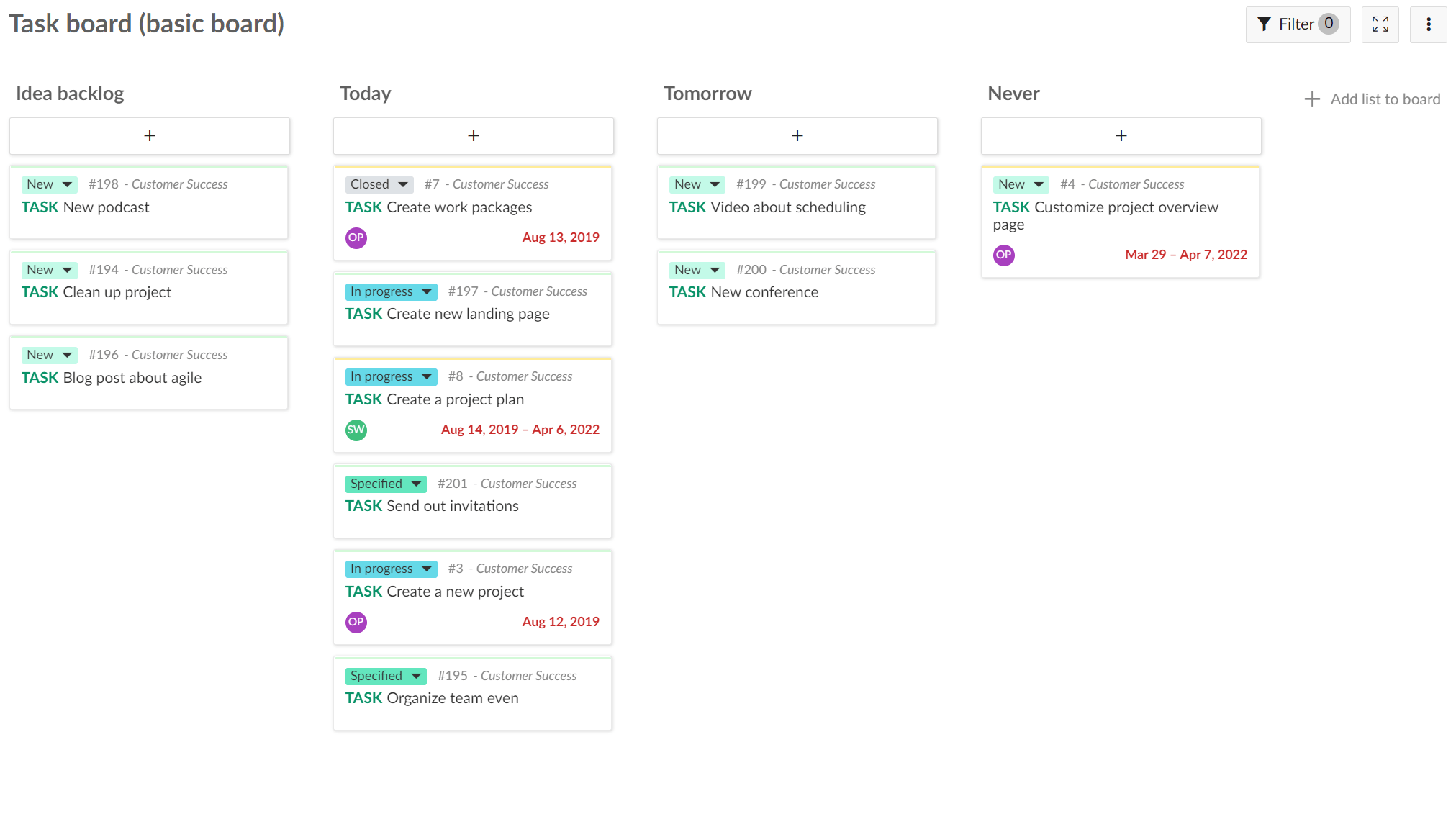This screenshot has width=1456, height=814.
Task: Select the Never column tab label
Action: click(x=1012, y=94)
